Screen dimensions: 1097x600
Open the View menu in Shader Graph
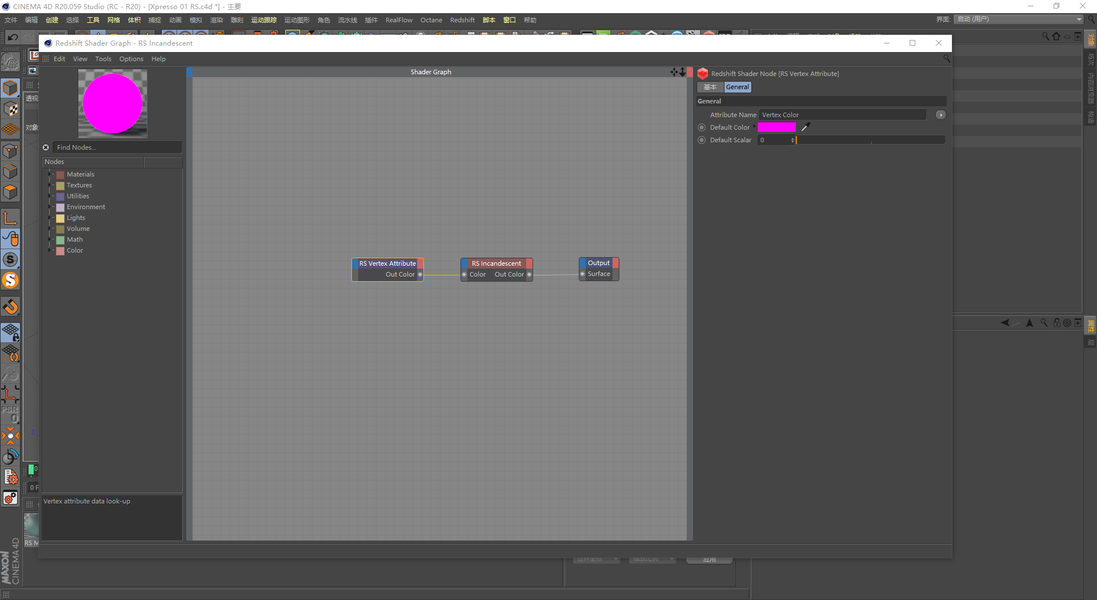pyautogui.click(x=80, y=59)
